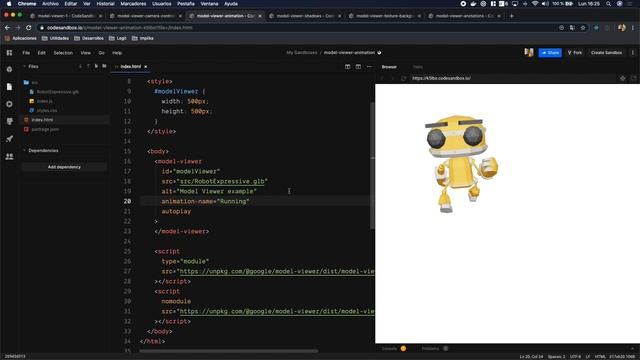Select the Explorer file icon in sidebar
The width and height of the screenshot is (640, 360).
click(9, 87)
